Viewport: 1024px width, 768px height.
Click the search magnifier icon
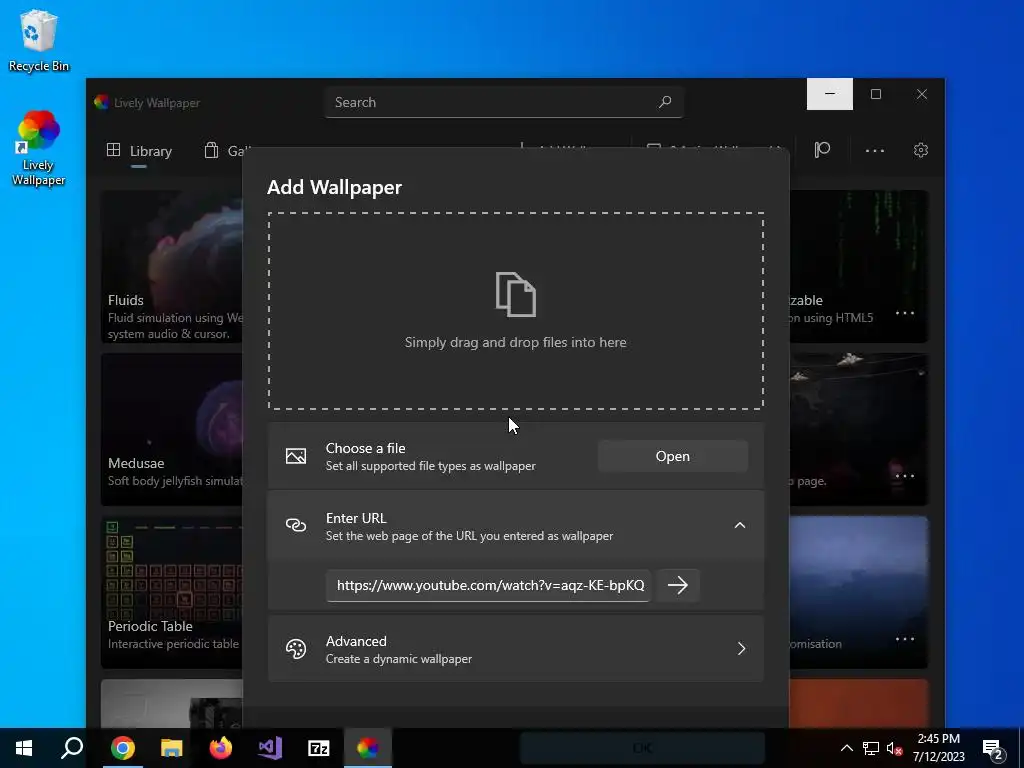665,102
